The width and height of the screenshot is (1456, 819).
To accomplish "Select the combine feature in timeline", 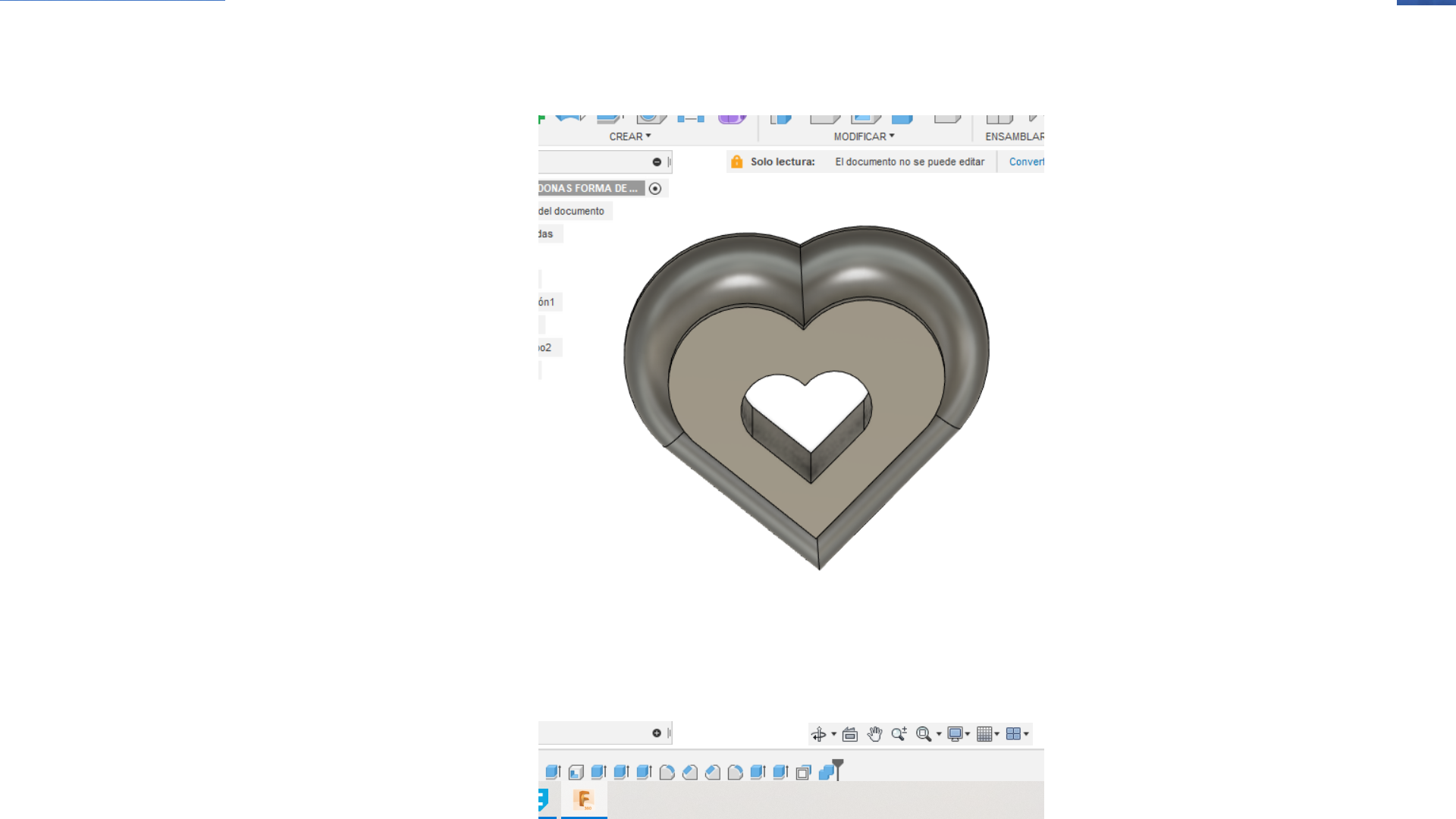I will pyautogui.click(x=826, y=772).
